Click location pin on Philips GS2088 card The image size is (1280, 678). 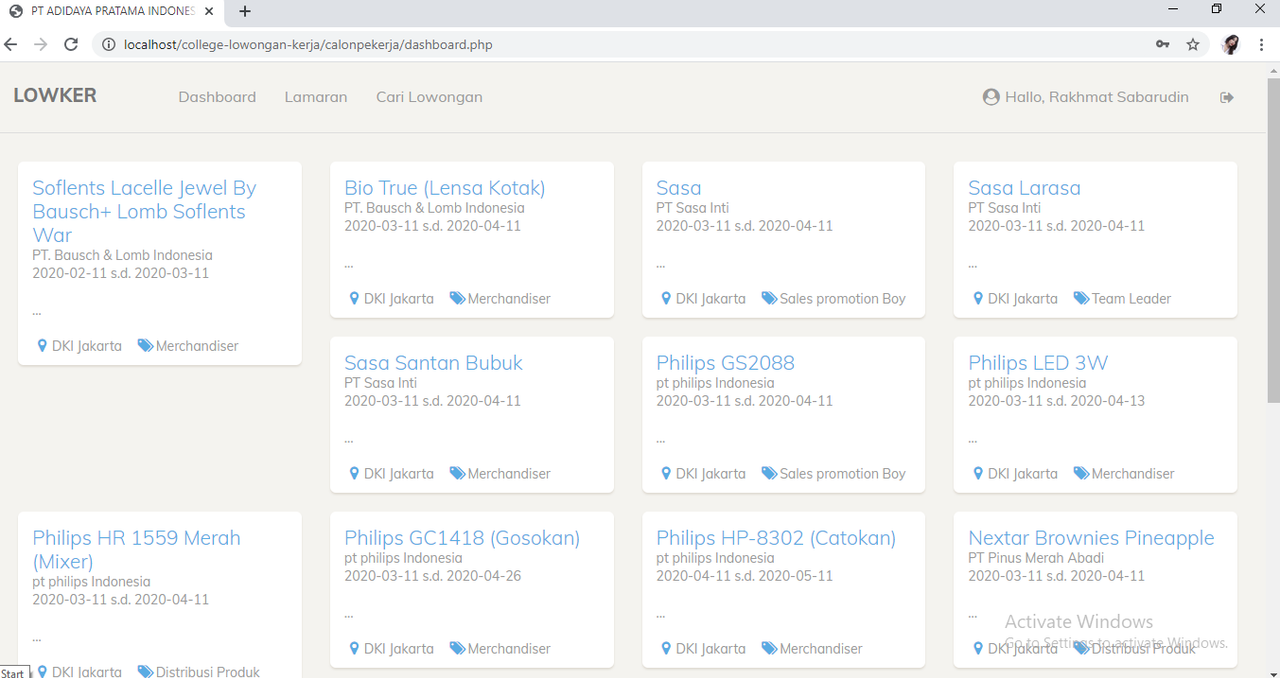[666, 473]
